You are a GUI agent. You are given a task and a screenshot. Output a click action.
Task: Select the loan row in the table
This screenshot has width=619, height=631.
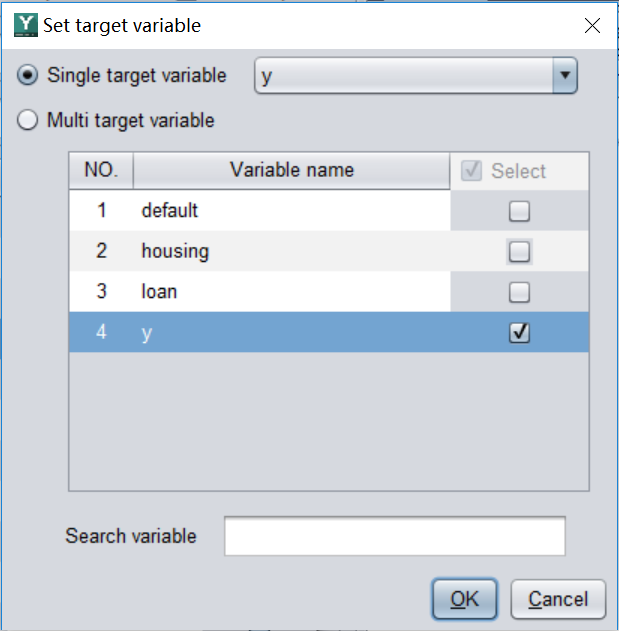[x=290, y=292]
